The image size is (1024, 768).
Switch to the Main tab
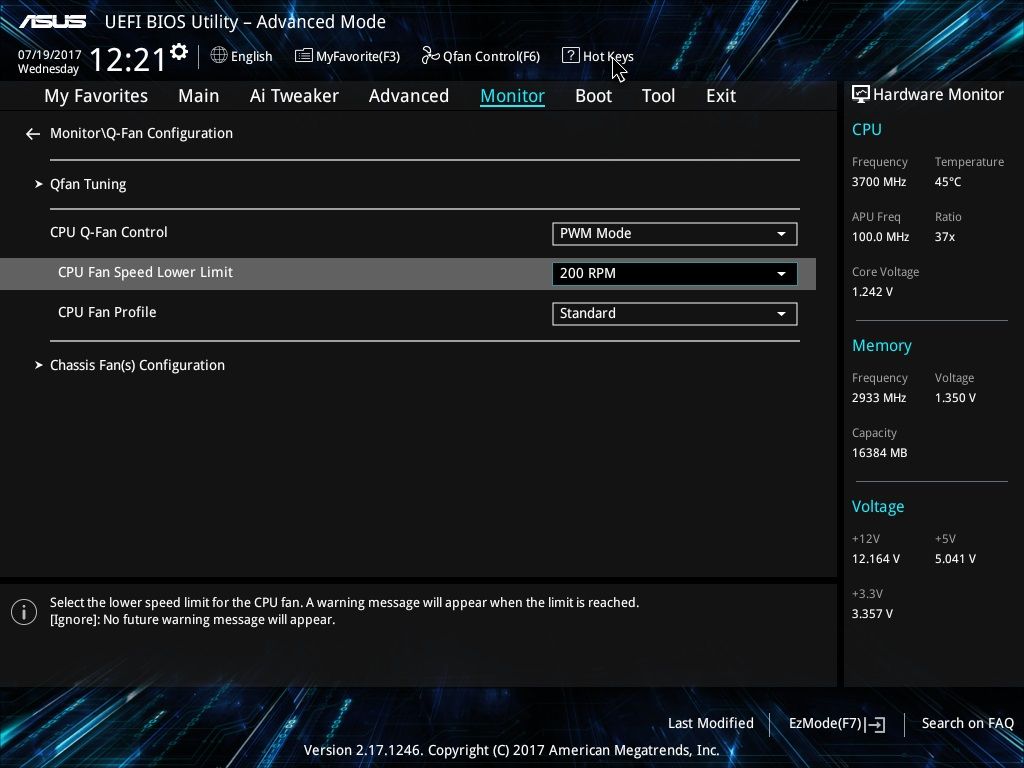(x=199, y=96)
